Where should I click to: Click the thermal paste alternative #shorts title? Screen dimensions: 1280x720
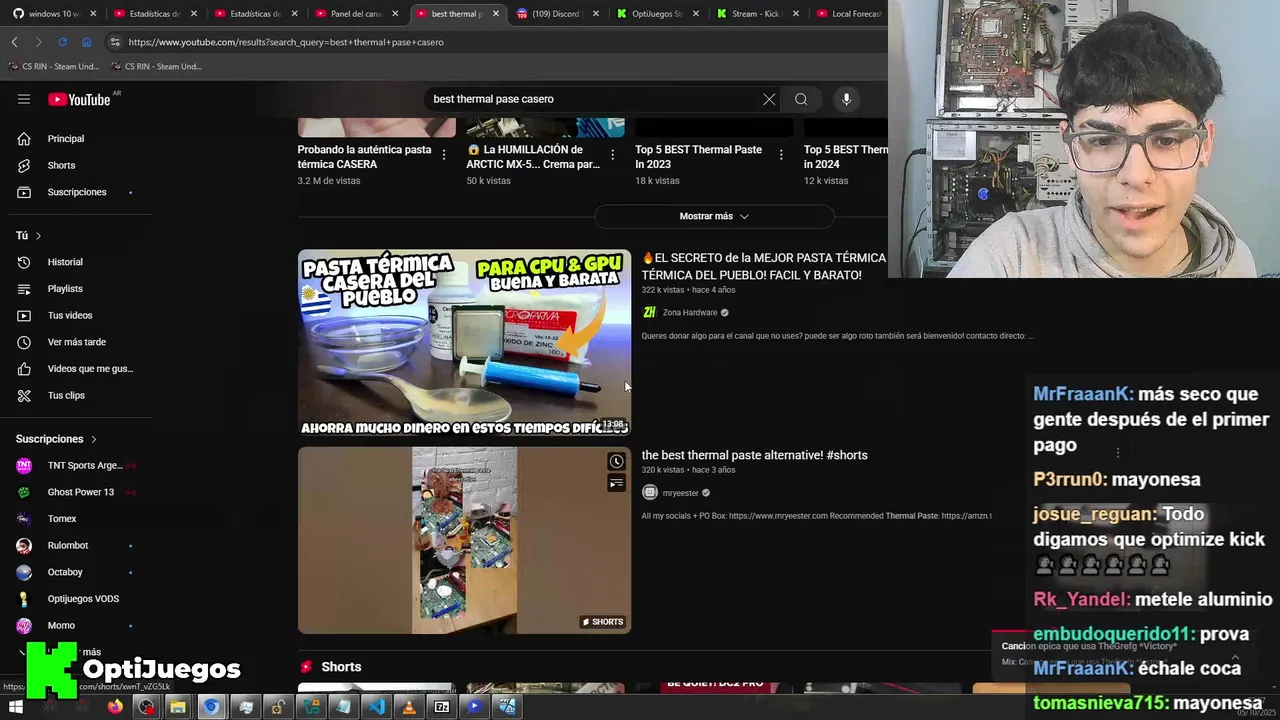[754, 455]
